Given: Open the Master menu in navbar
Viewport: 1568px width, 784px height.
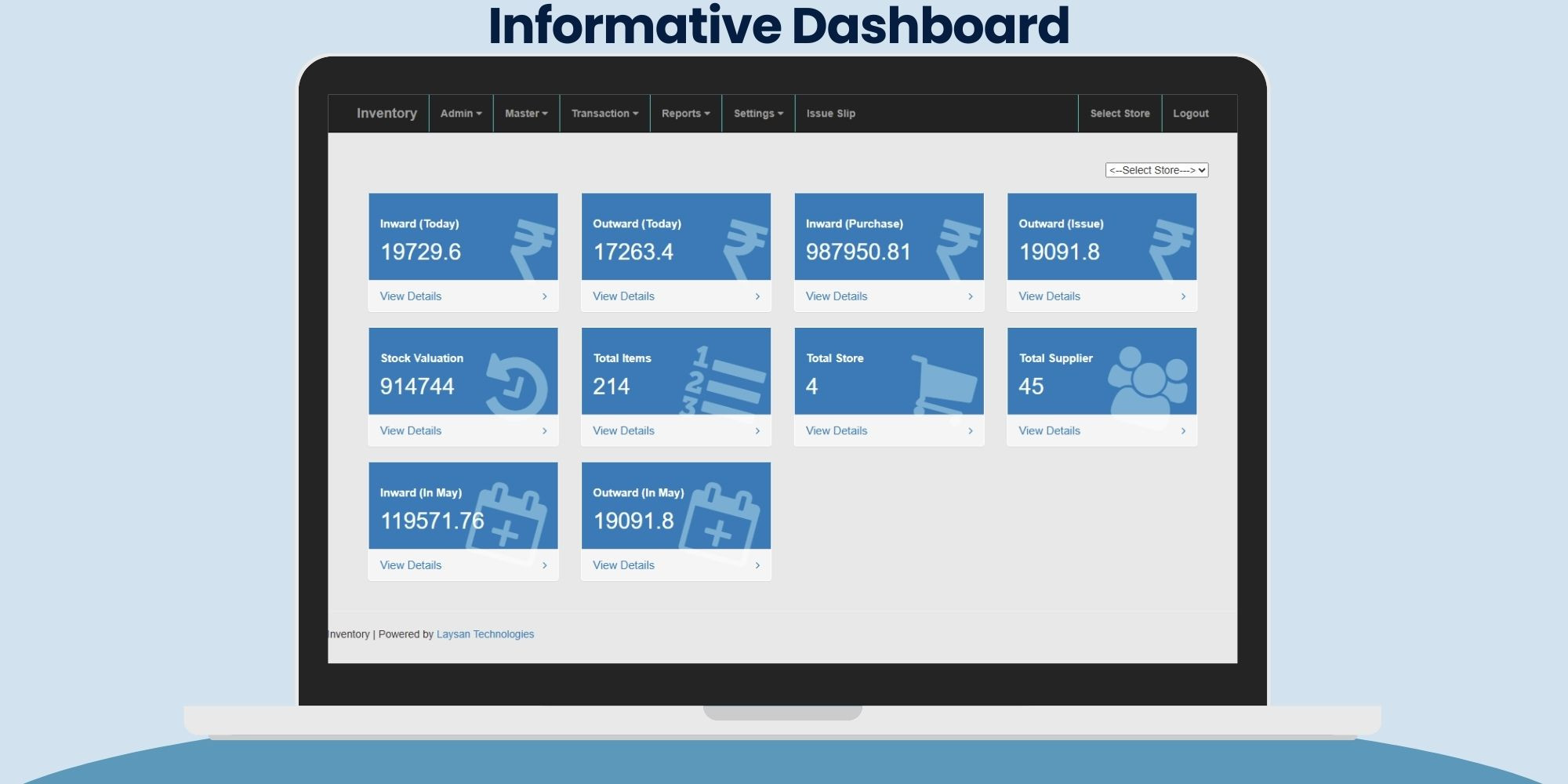Looking at the screenshot, I should 526,114.
